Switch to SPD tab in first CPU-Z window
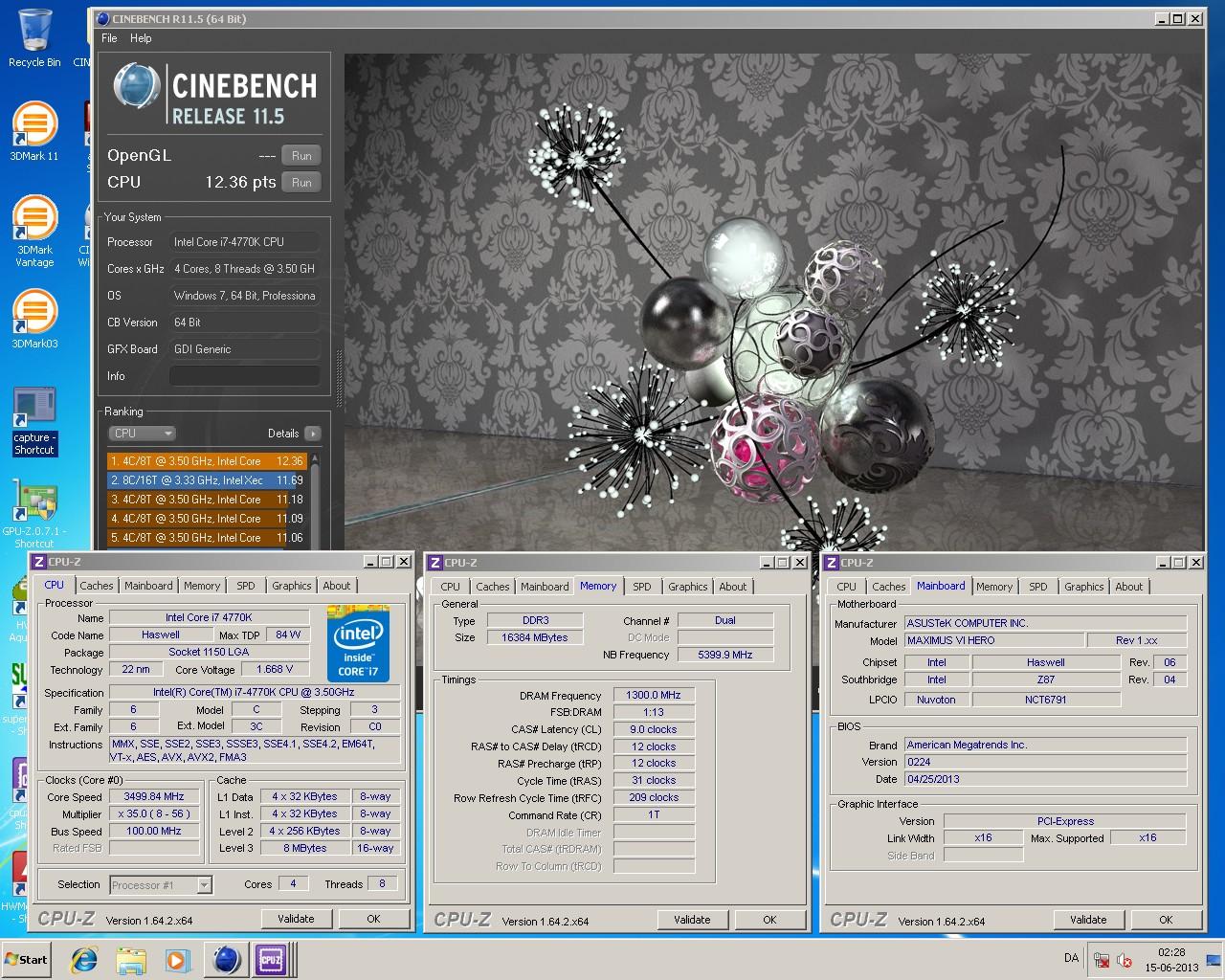1225x980 pixels. [246, 586]
